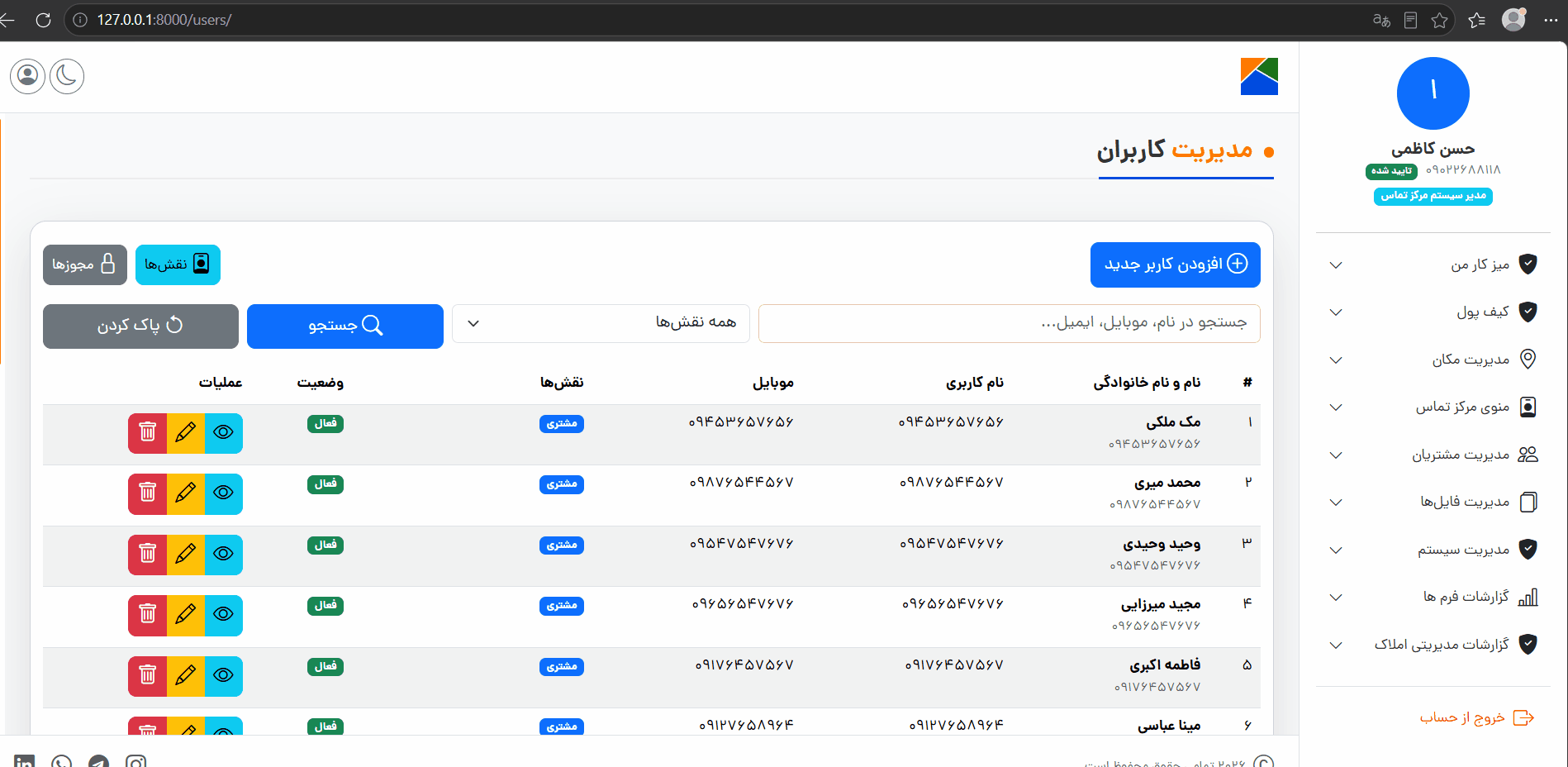Click the نام و نام خانوادگی column header
Viewport: 1568px width, 767px height.
pyautogui.click(x=1147, y=382)
